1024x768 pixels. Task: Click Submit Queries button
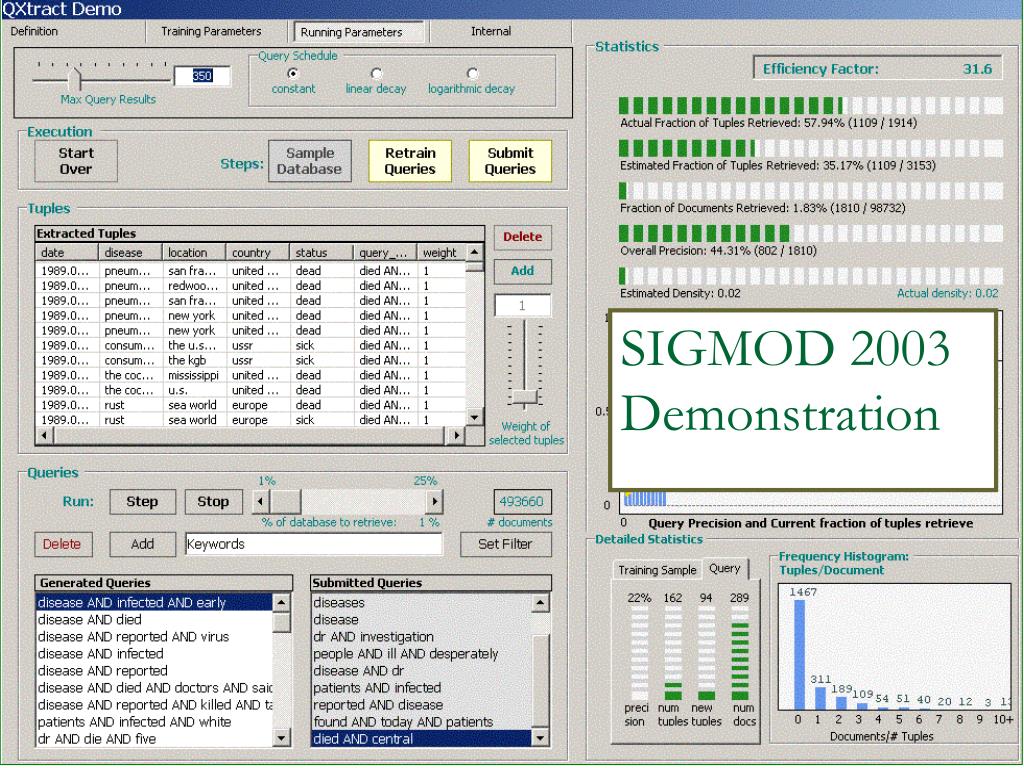(510, 161)
